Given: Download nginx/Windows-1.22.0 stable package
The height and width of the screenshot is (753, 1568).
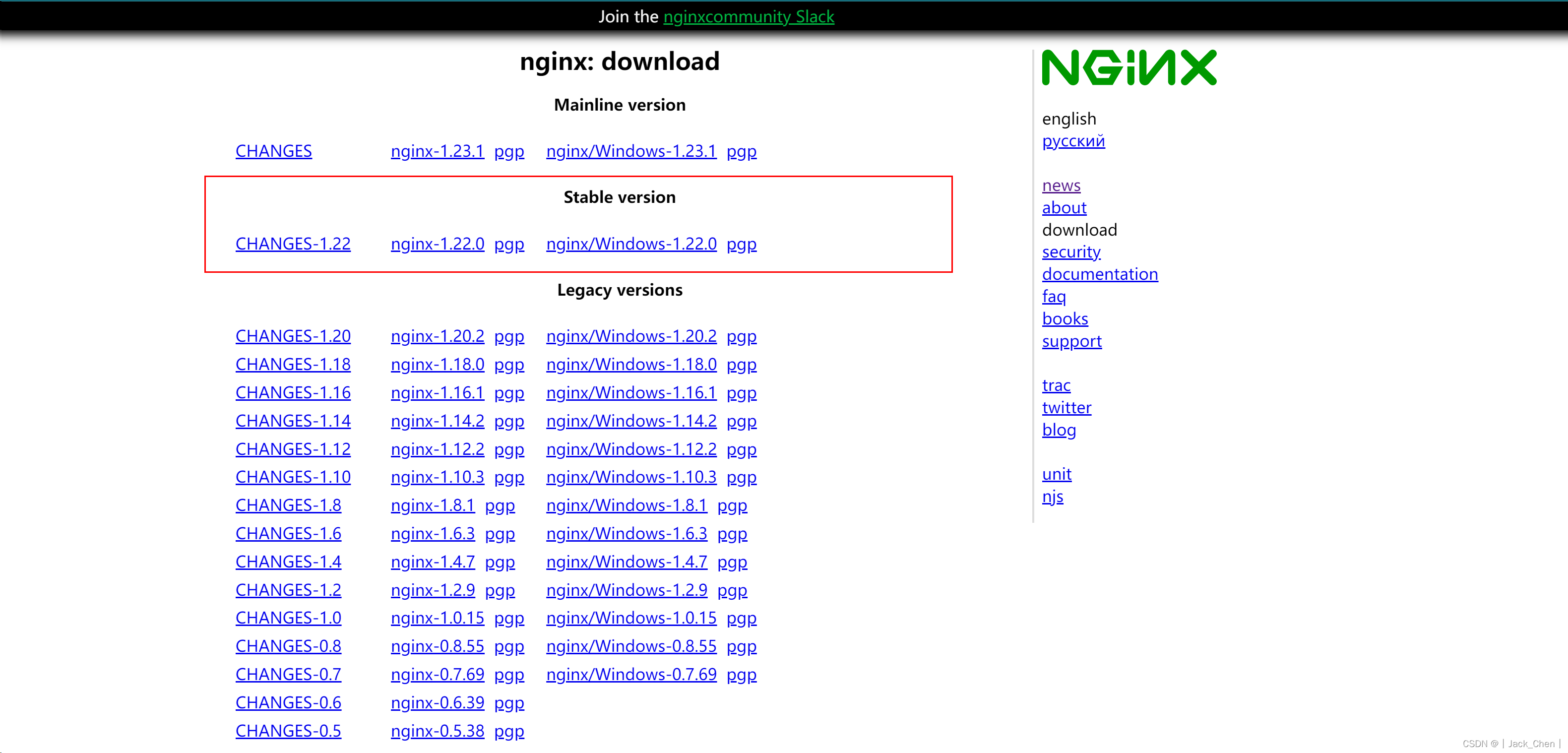Looking at the screenshot, I should click(x=631, y=244).
